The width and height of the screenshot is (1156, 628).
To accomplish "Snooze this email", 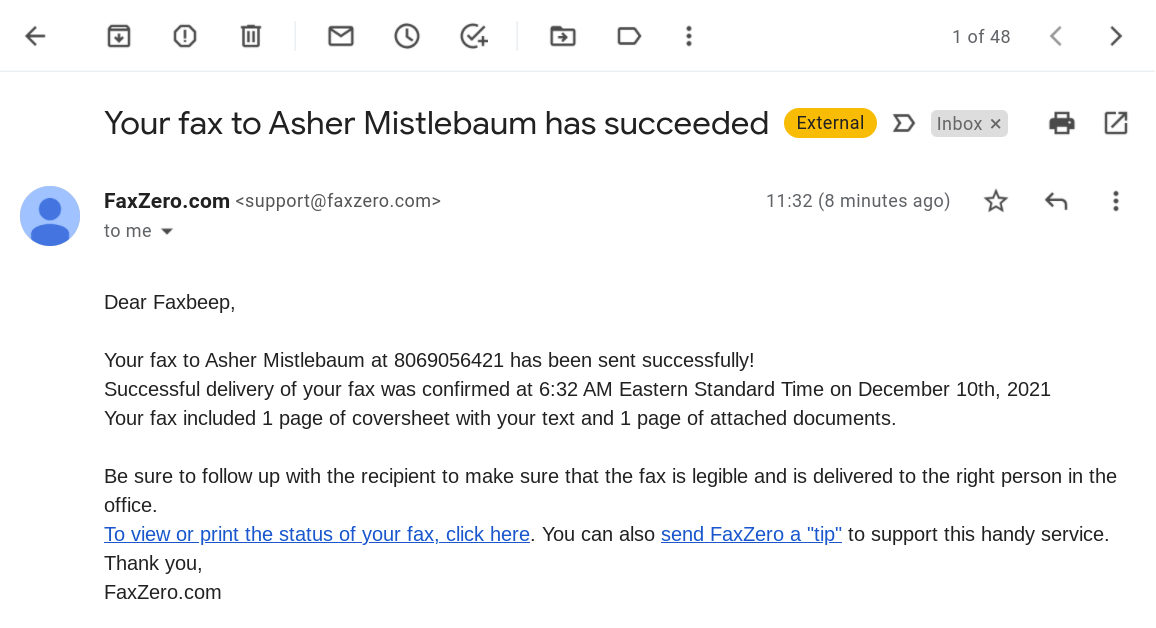I will (x=406, y=35).
